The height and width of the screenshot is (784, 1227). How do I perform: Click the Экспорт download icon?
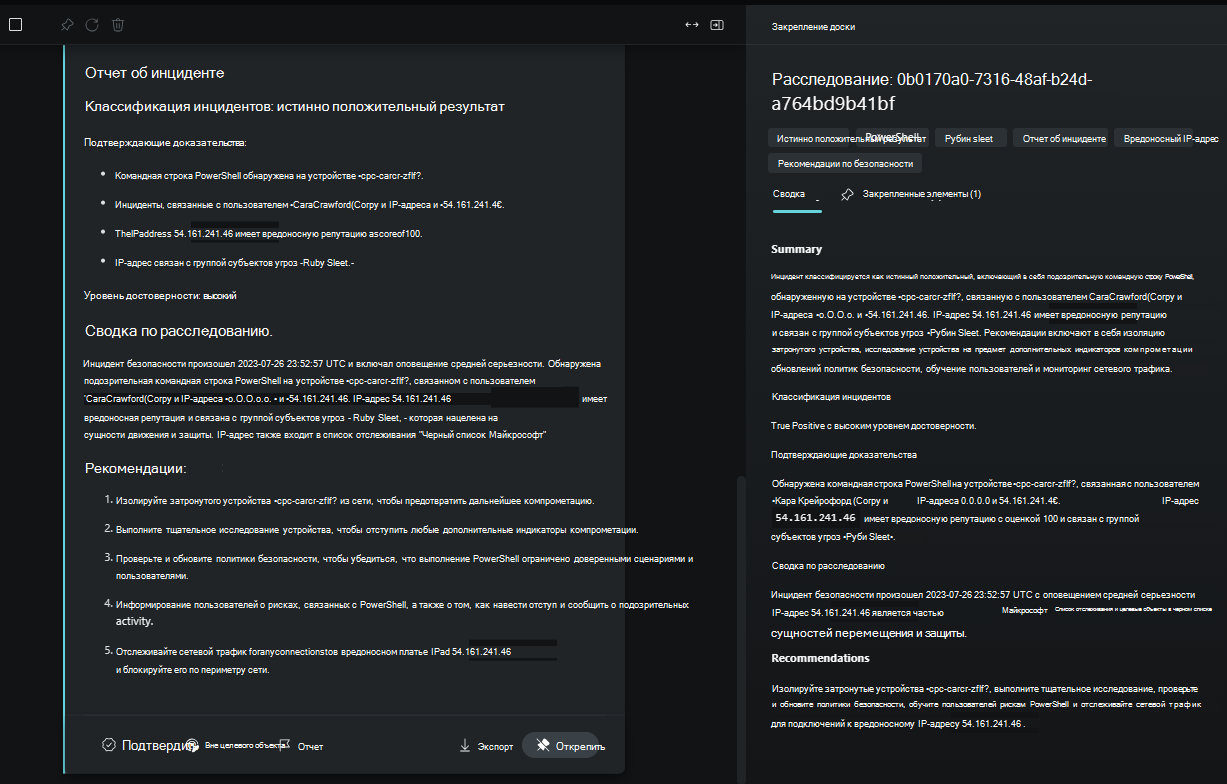click(x=465, y=746)
